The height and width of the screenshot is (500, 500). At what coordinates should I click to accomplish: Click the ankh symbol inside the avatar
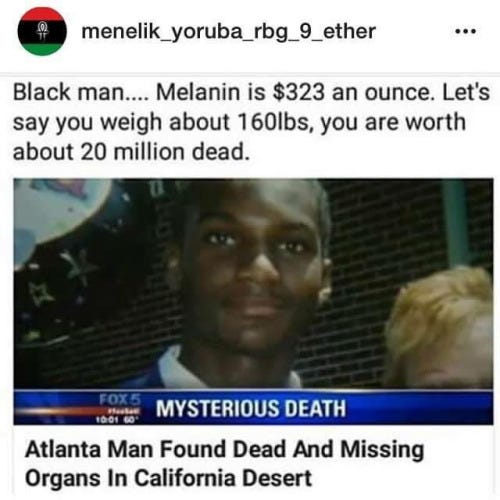pyautogui.click(x=42, y=30)
